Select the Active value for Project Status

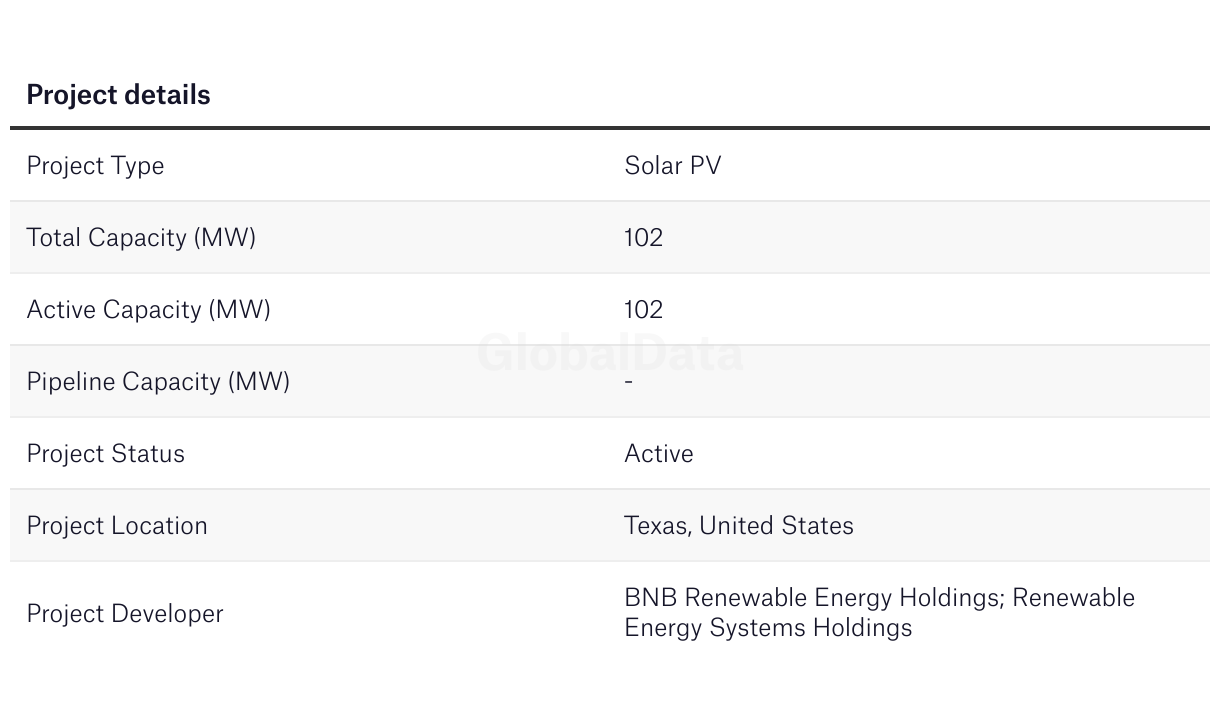tap(658, 454)
